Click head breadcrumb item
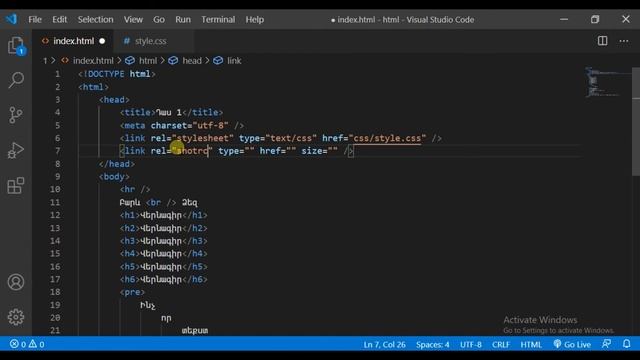The height and width of the screenshot is (360, 640). (192, 60)
